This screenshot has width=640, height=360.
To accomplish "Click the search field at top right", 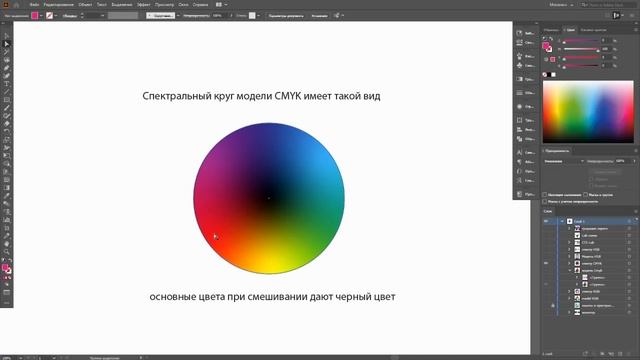I will [609, 4].
